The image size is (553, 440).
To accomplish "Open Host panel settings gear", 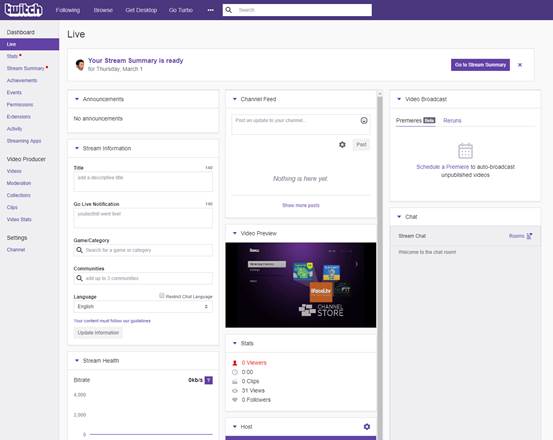I will 367,427.
